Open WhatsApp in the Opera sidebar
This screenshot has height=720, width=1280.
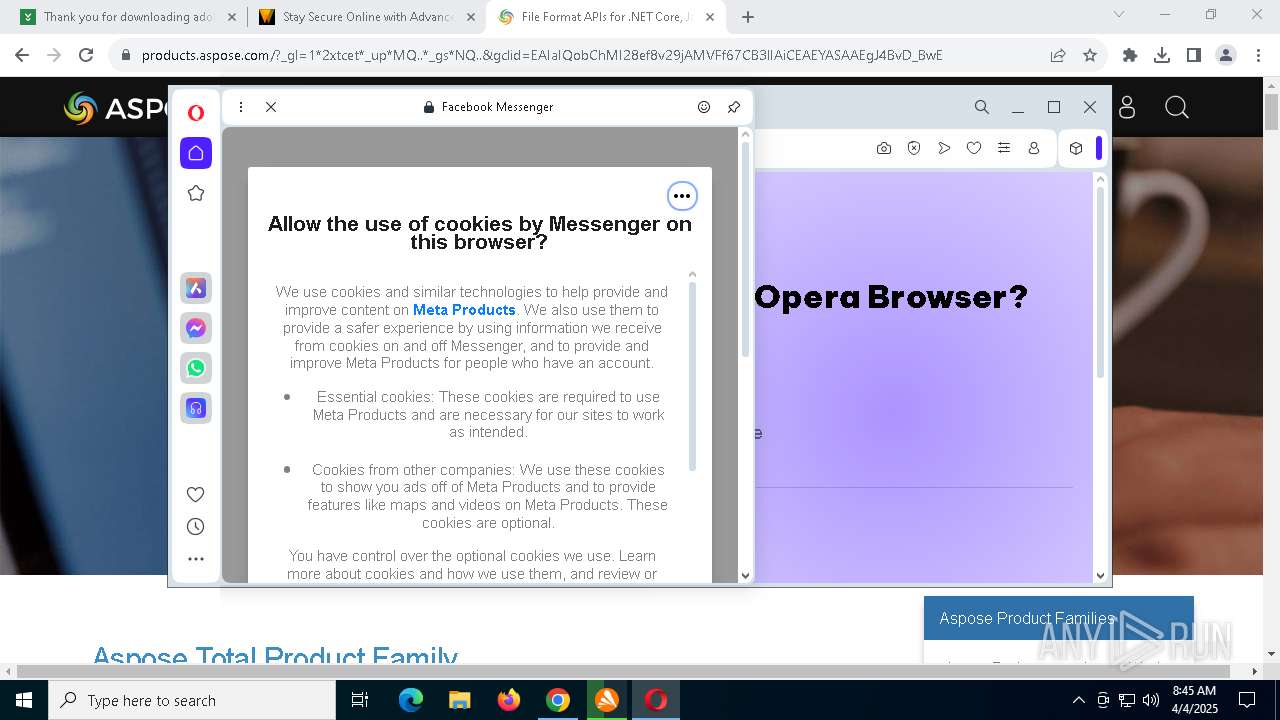[x=196, y=368]
